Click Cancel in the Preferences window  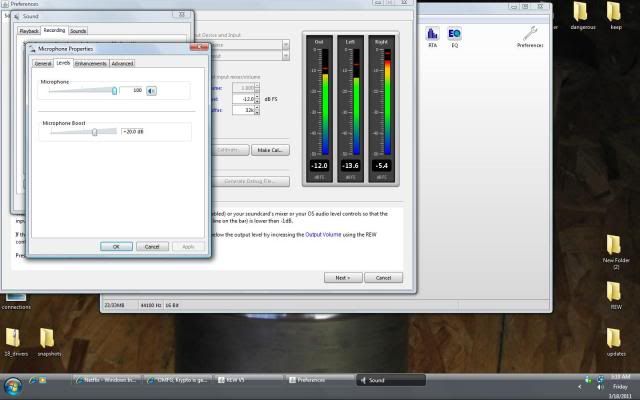pos(383,278)
